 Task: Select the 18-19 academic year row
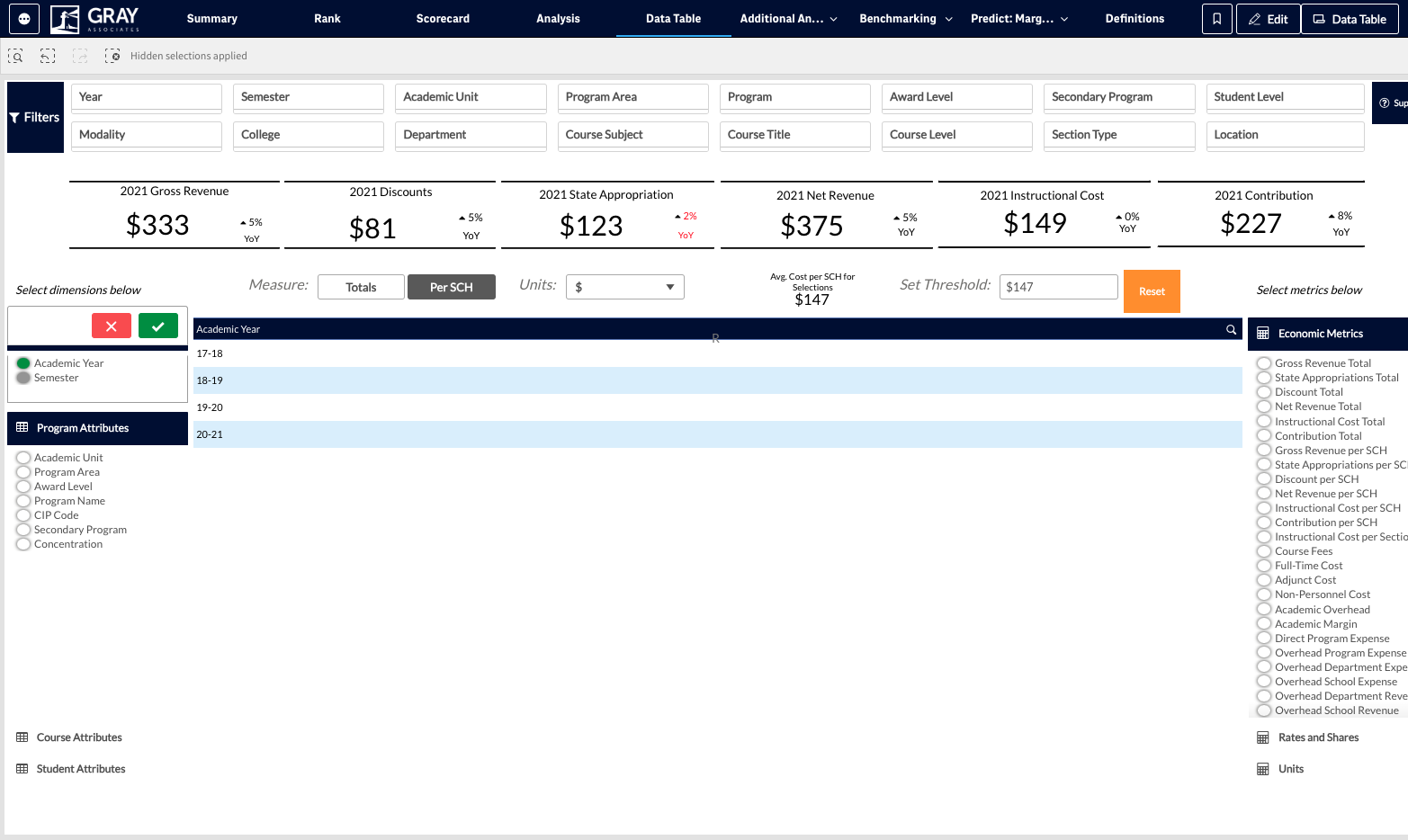[x=718, y=380]
